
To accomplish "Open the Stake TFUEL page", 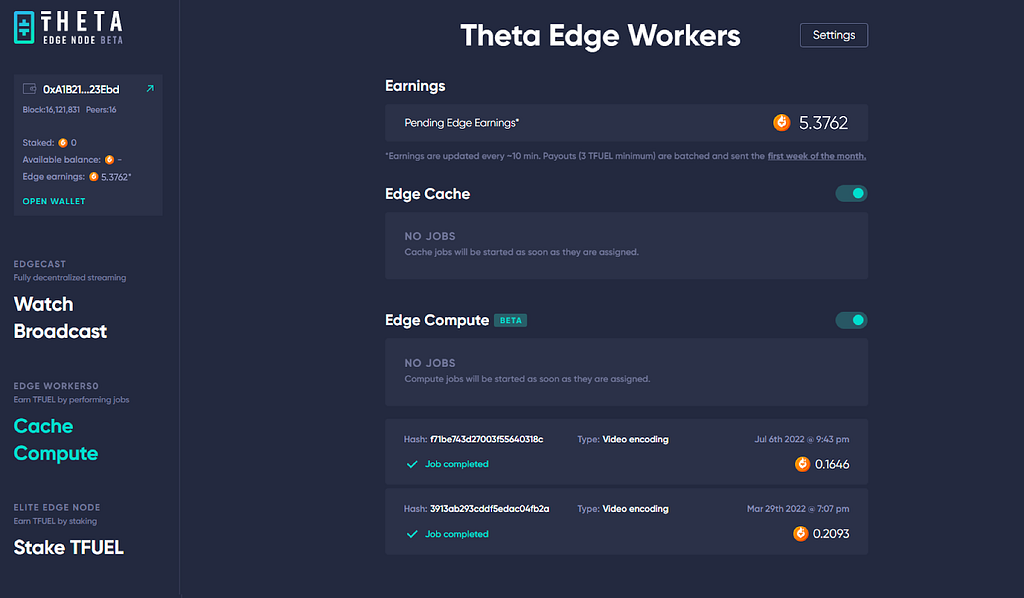I will click(x=68, y=547).
